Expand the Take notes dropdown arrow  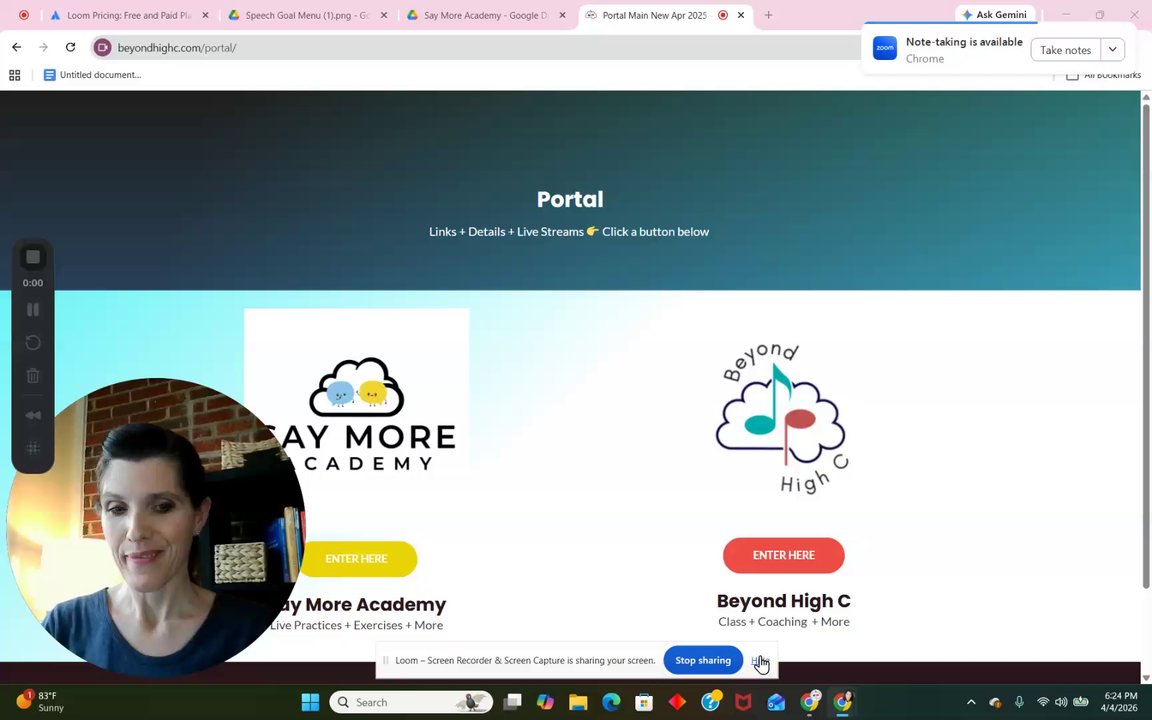coord(1112,49)
